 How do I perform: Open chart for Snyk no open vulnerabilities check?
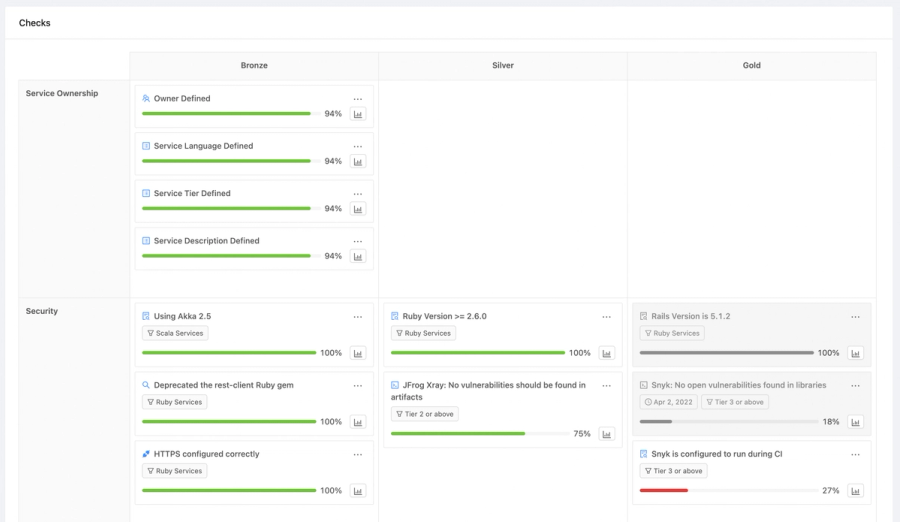(x=855, y=422)
